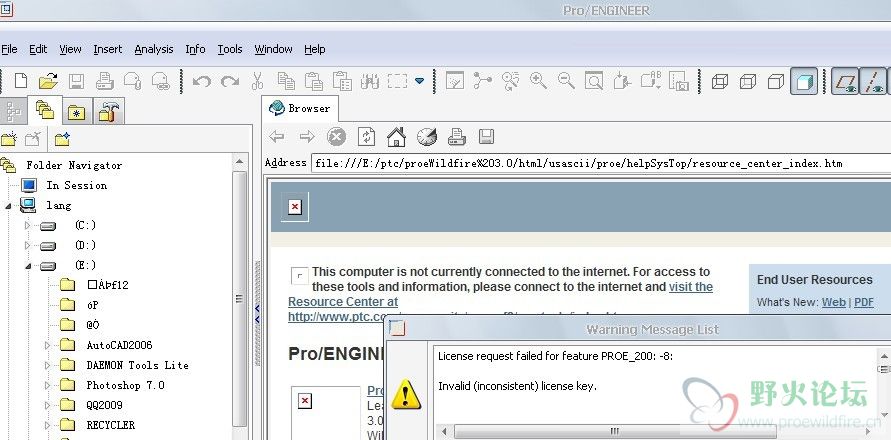
Task: Click the Paste clipboard icon
Action: pos(314,81)
